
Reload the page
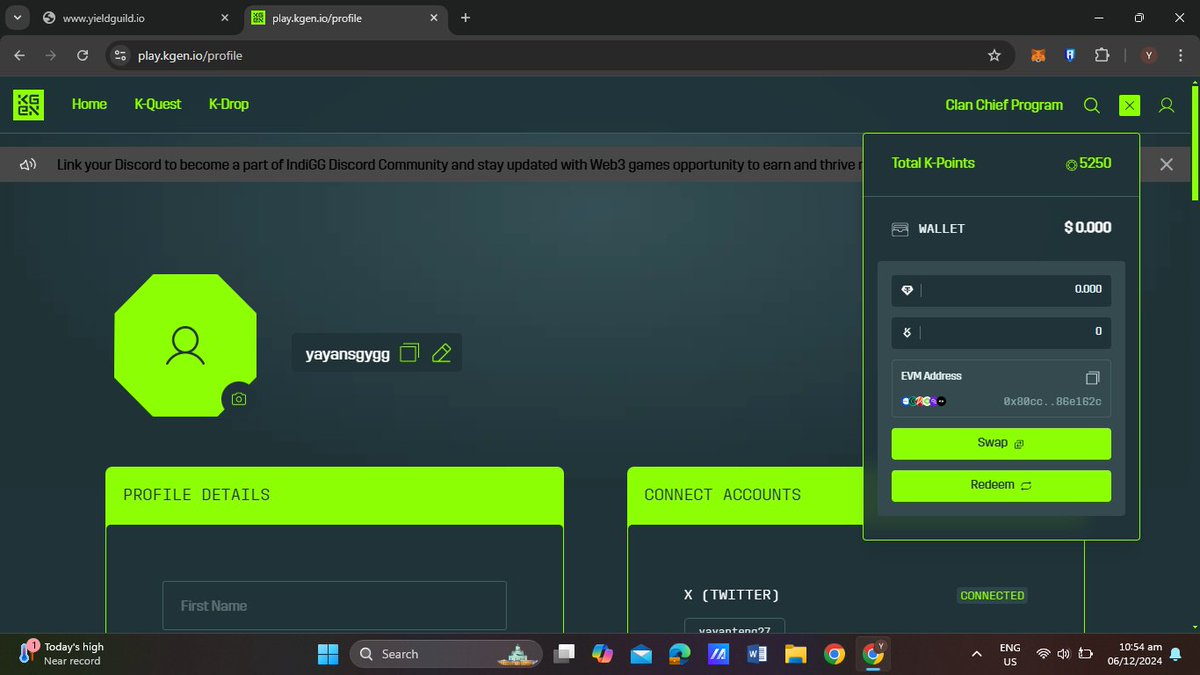click(x=83, y=56)
